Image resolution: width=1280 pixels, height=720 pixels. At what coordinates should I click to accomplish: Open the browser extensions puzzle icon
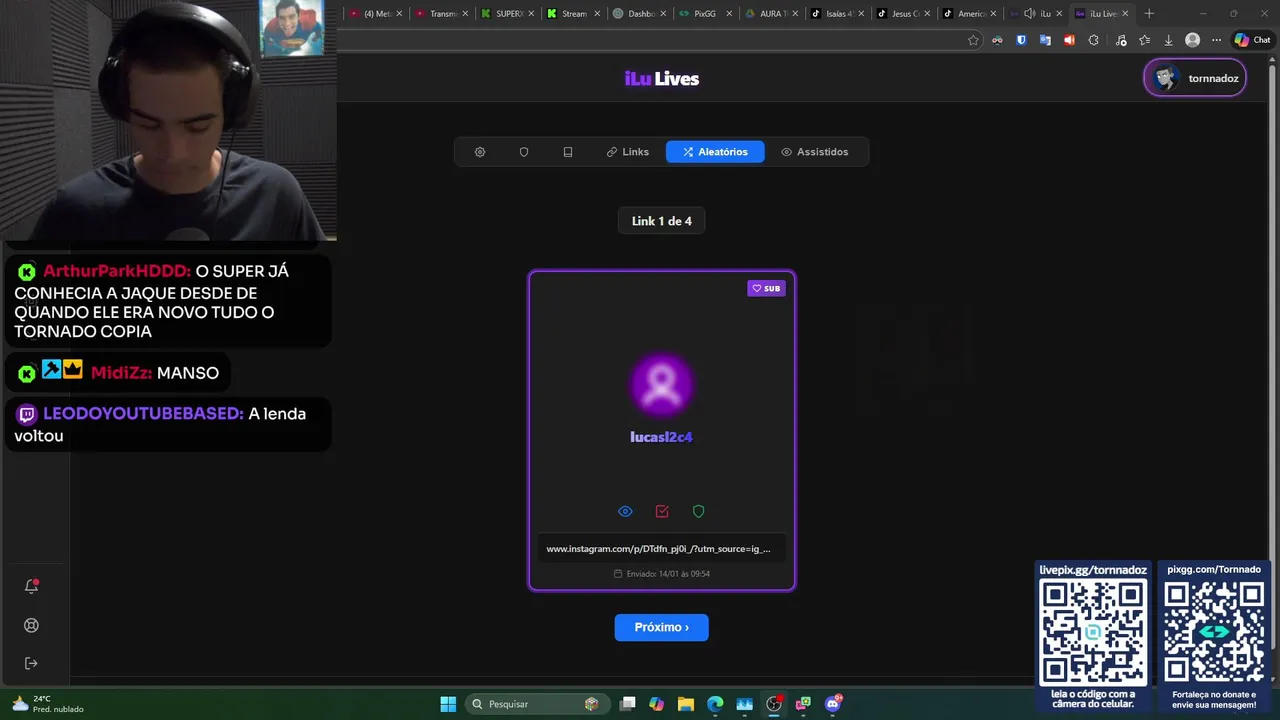point(1093,40)
